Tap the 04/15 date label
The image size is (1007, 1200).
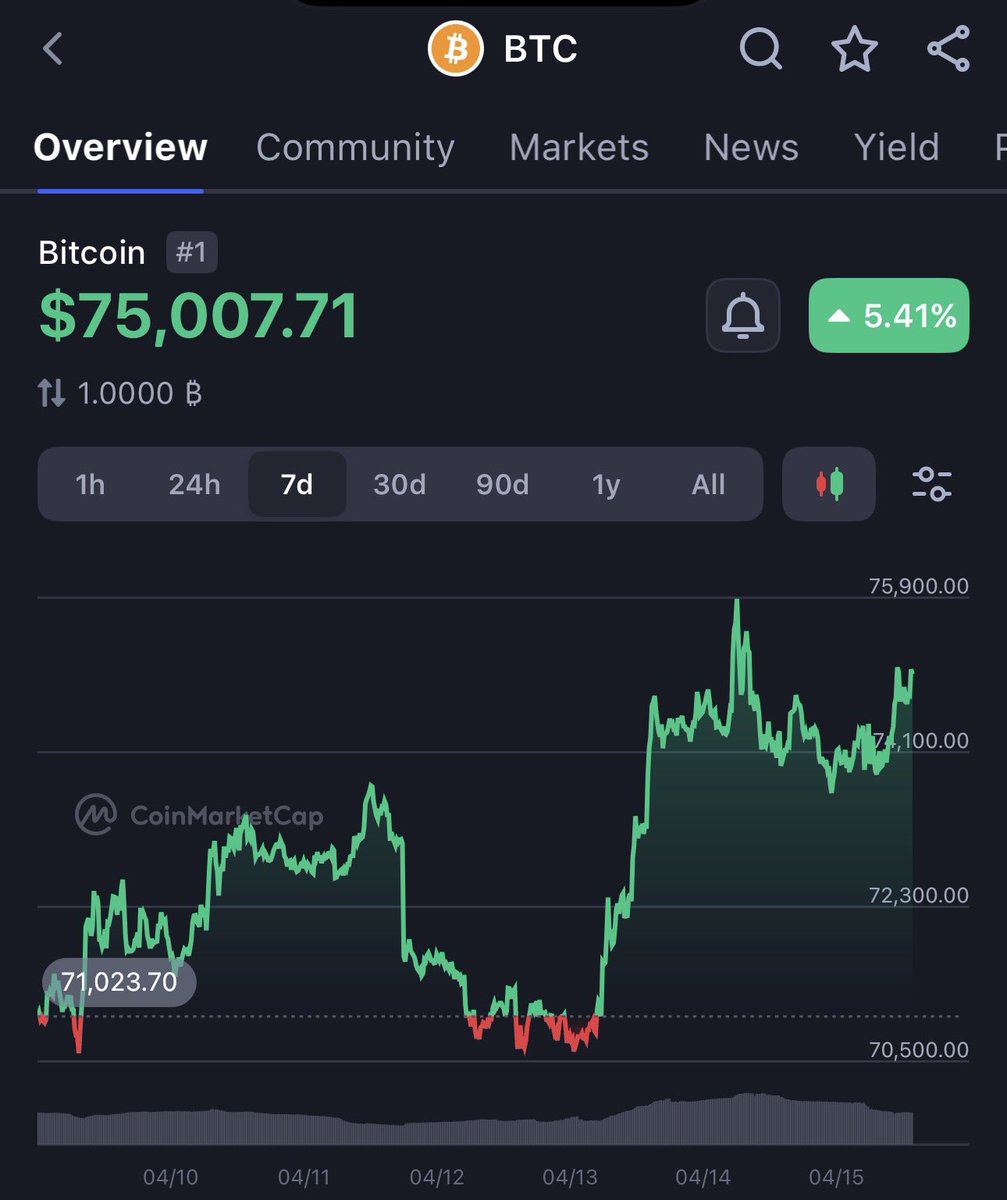838,1177
